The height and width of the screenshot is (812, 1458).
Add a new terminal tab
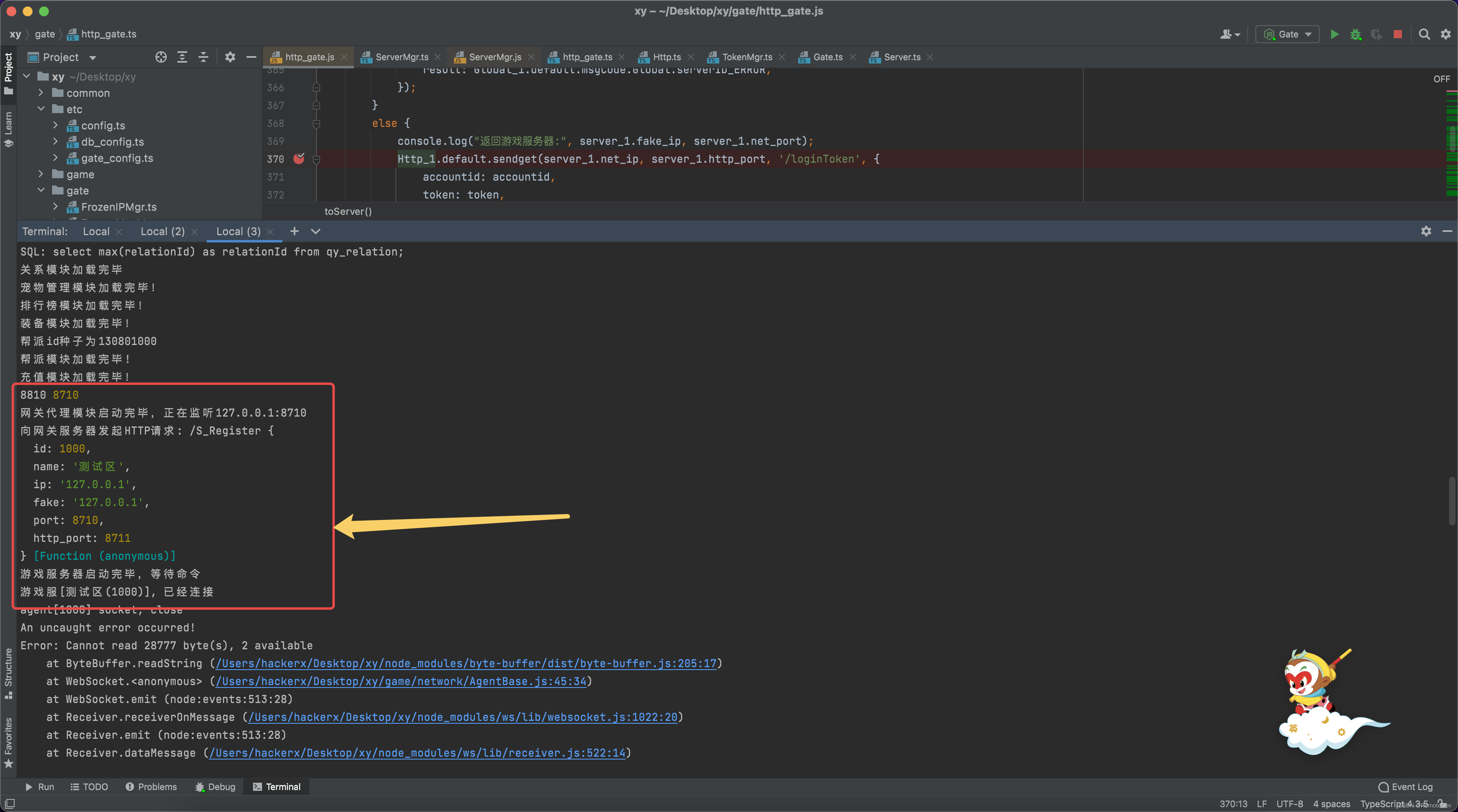point(294,231)
